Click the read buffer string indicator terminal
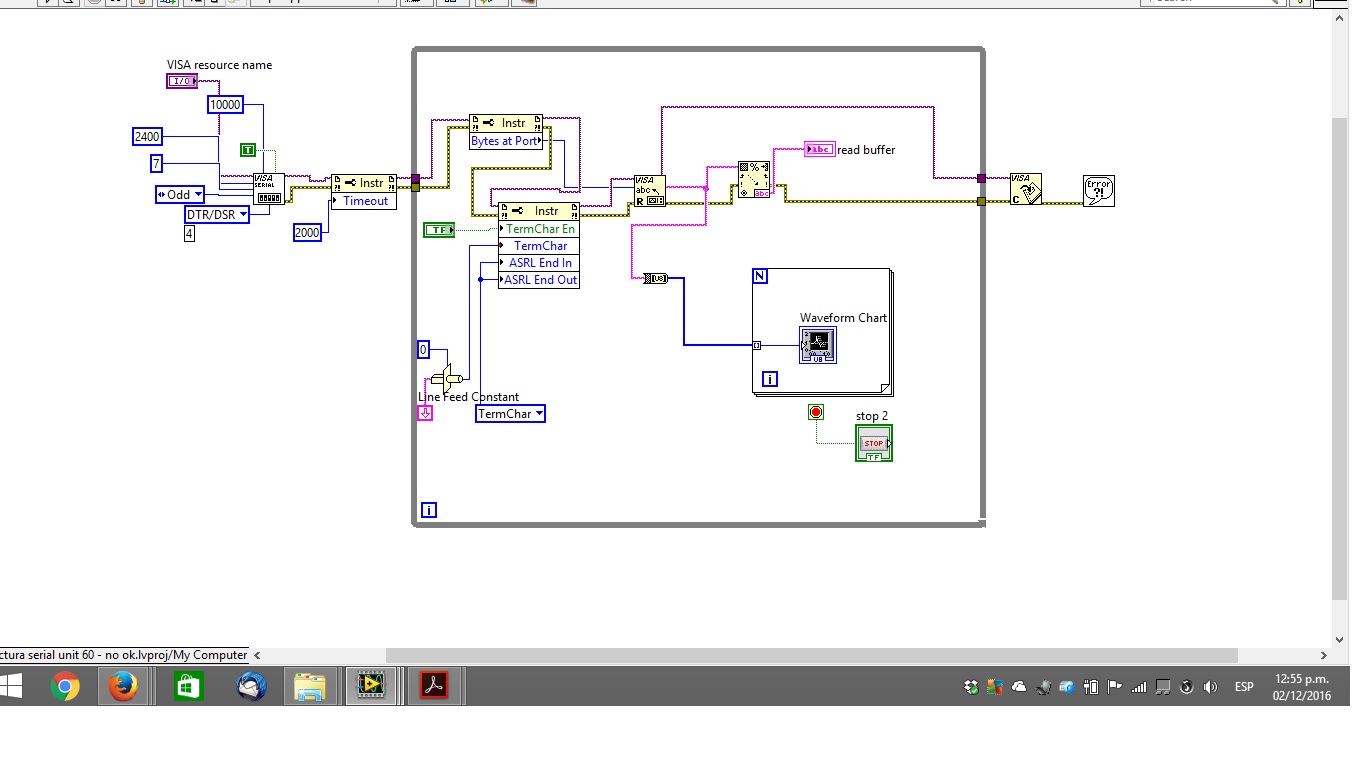Screen dimensions: 1366x768 819,149
